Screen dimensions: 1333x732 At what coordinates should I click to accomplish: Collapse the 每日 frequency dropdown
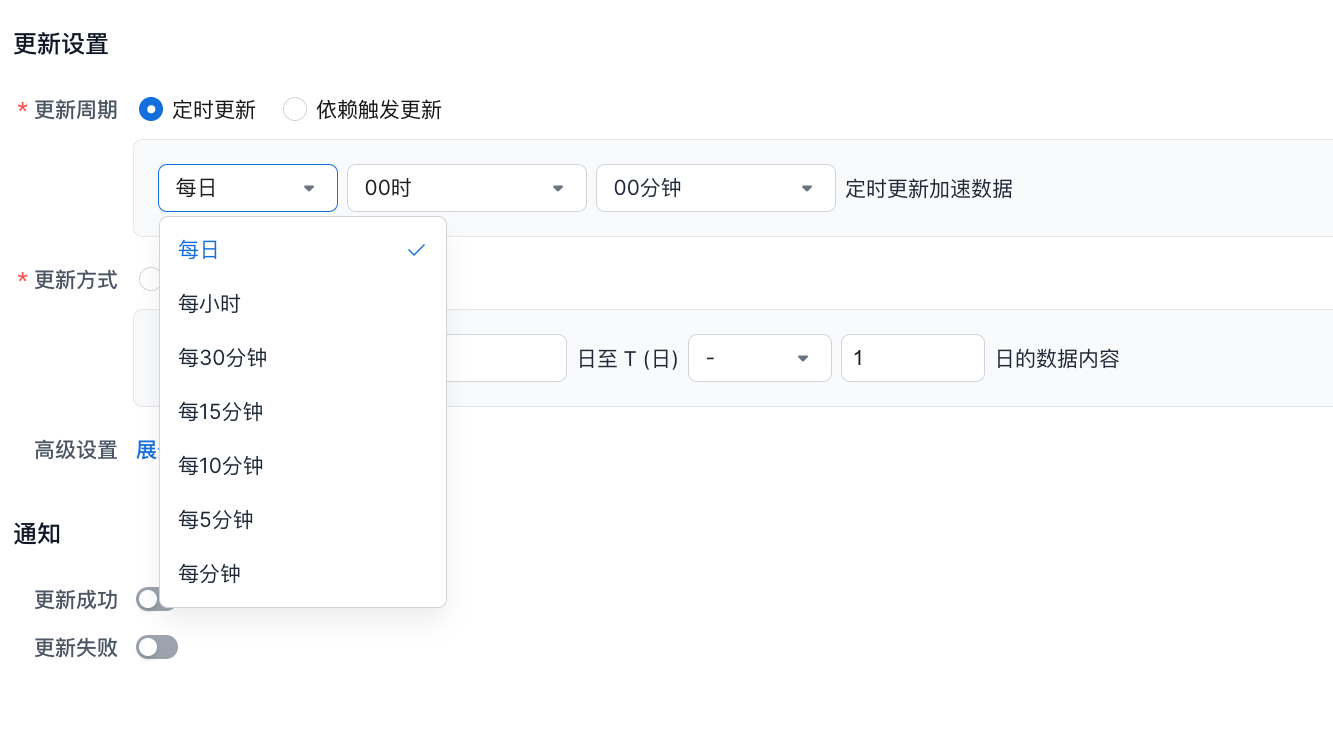click(x=247, y=188)
